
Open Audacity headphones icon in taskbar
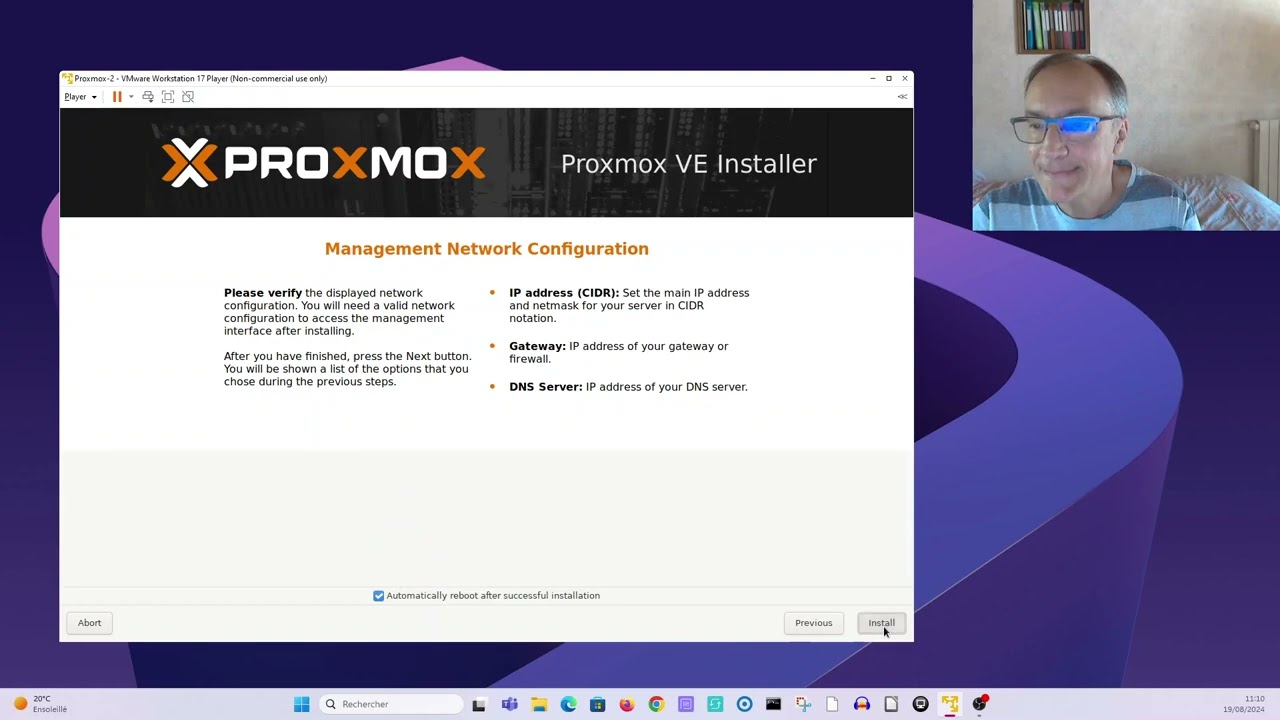click(862, 704)
